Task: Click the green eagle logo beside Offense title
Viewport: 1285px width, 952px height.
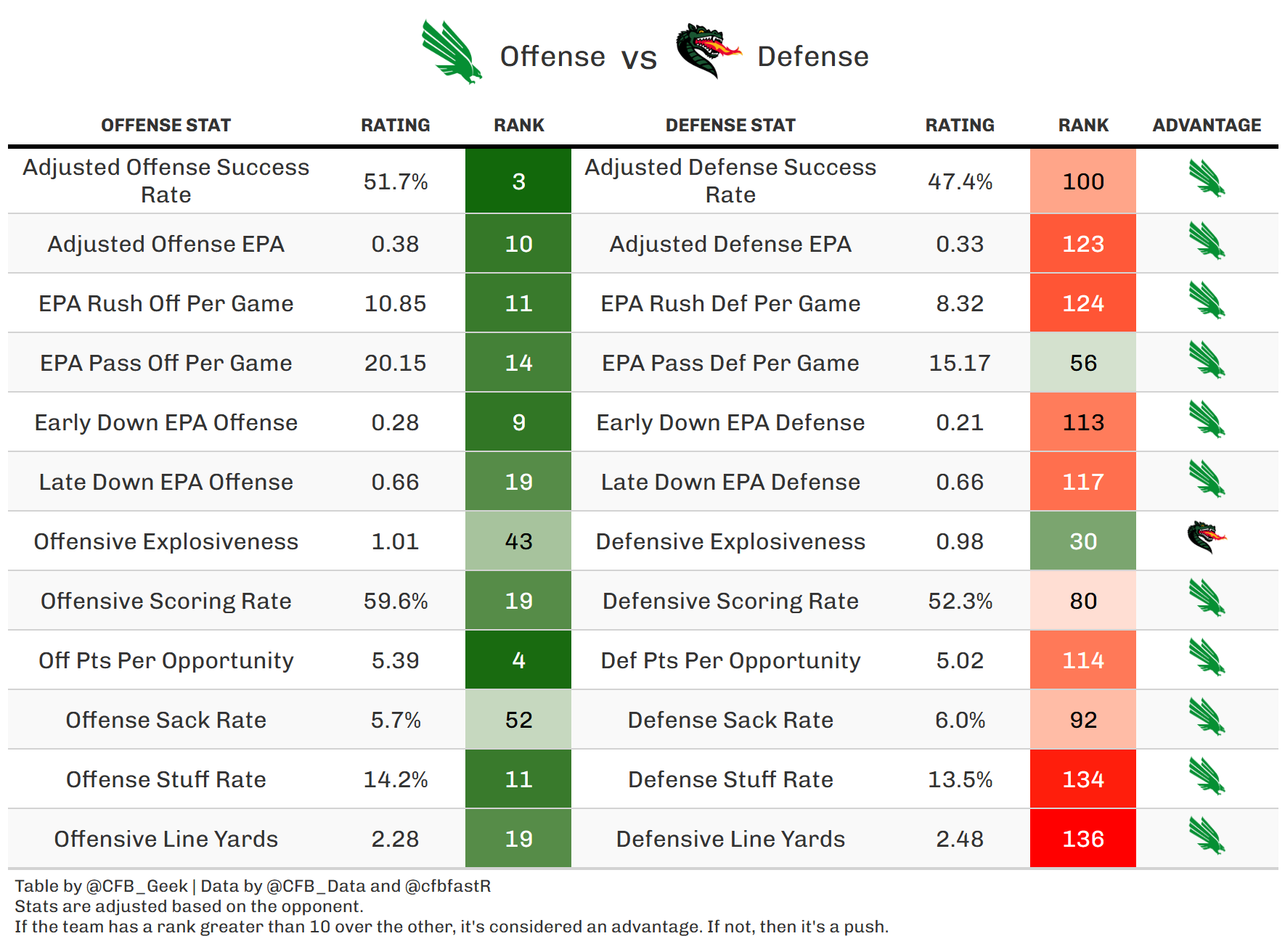Action: (452, 52)
